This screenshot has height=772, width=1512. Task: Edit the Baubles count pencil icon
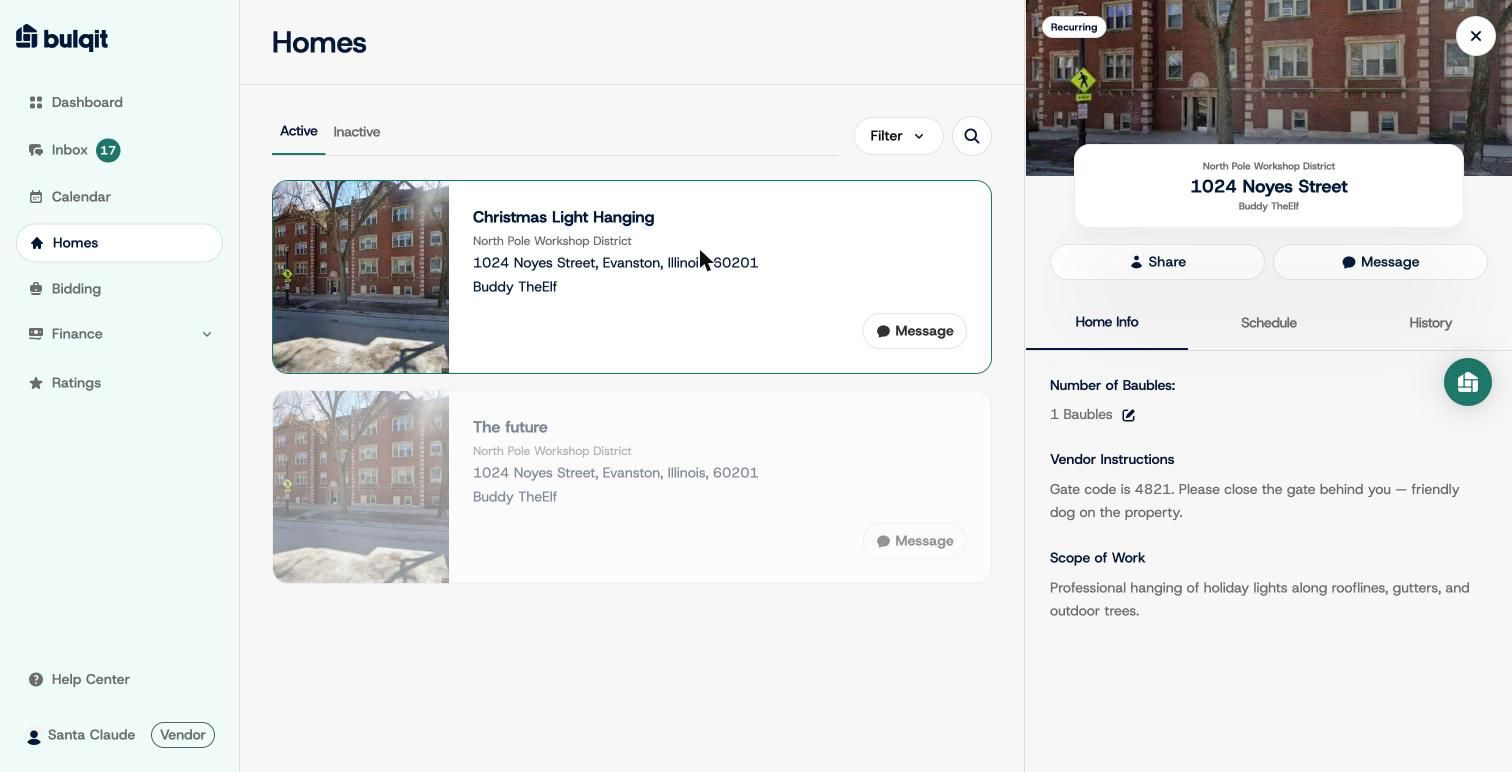coord(1128,415)
